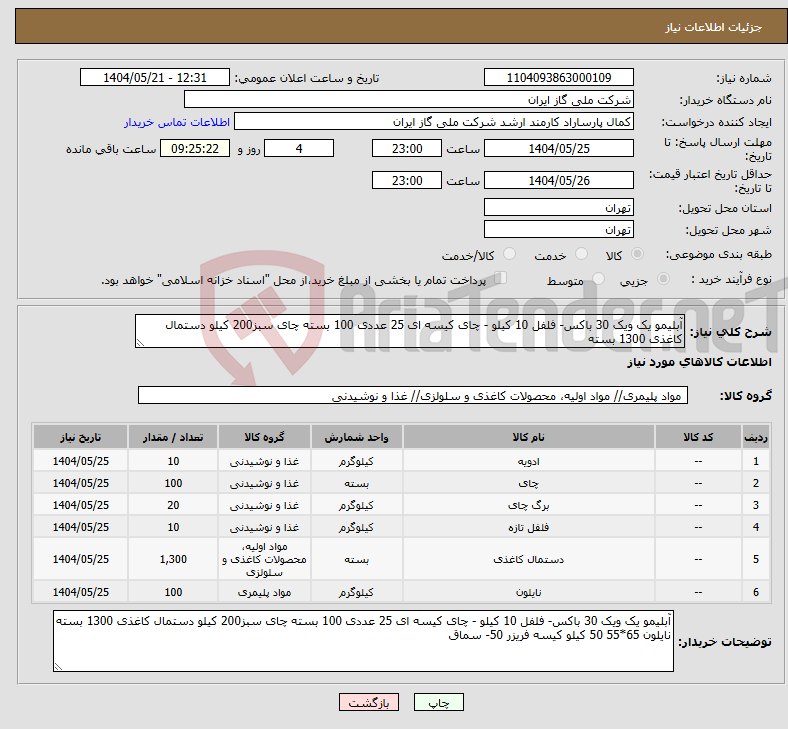Click the response deadline date 1404/05/25 field
The height and width of the screenshot is (729, 788).
pos(558,148)
